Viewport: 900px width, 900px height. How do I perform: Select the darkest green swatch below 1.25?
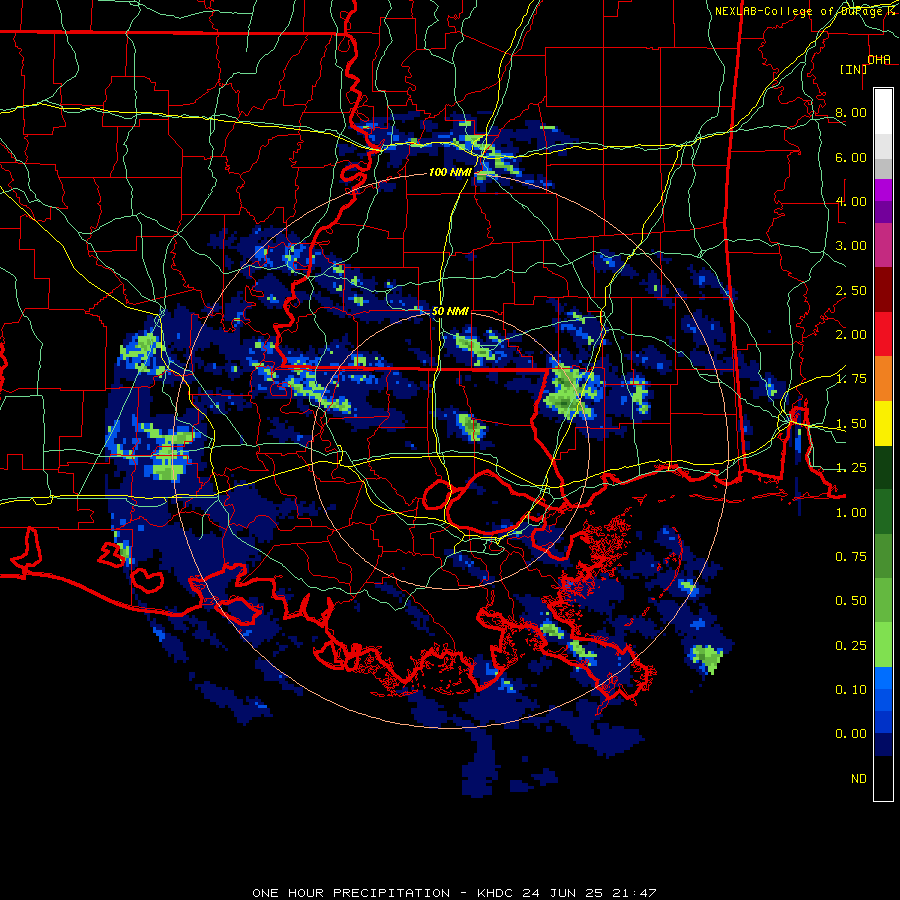pos(883,468)
